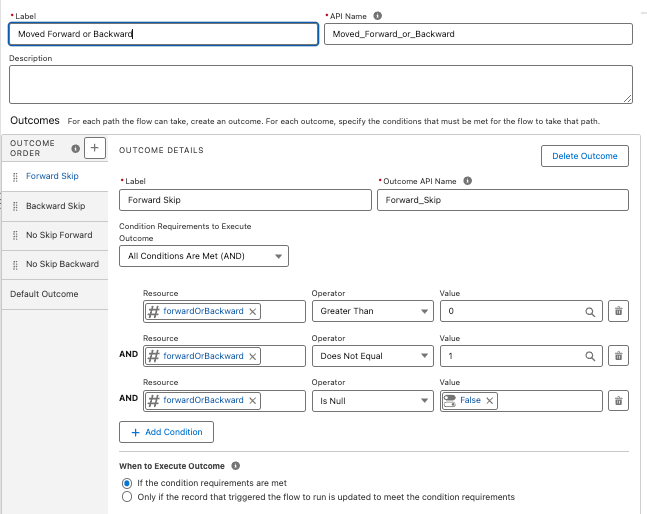Click search icon in value field containing 0

click(590, 312)
